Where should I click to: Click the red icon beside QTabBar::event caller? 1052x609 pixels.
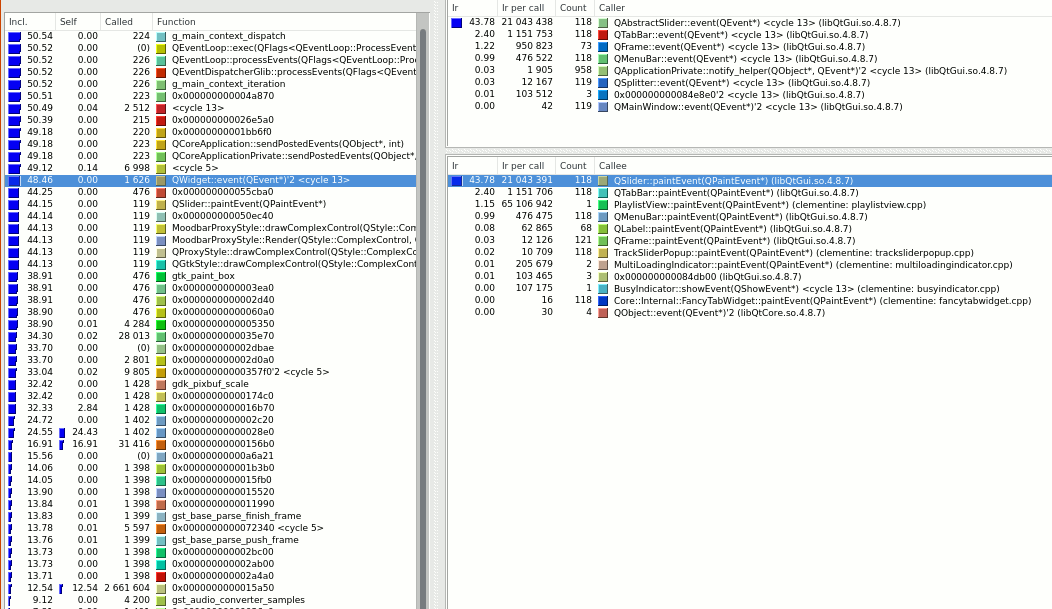coord(603,35)
